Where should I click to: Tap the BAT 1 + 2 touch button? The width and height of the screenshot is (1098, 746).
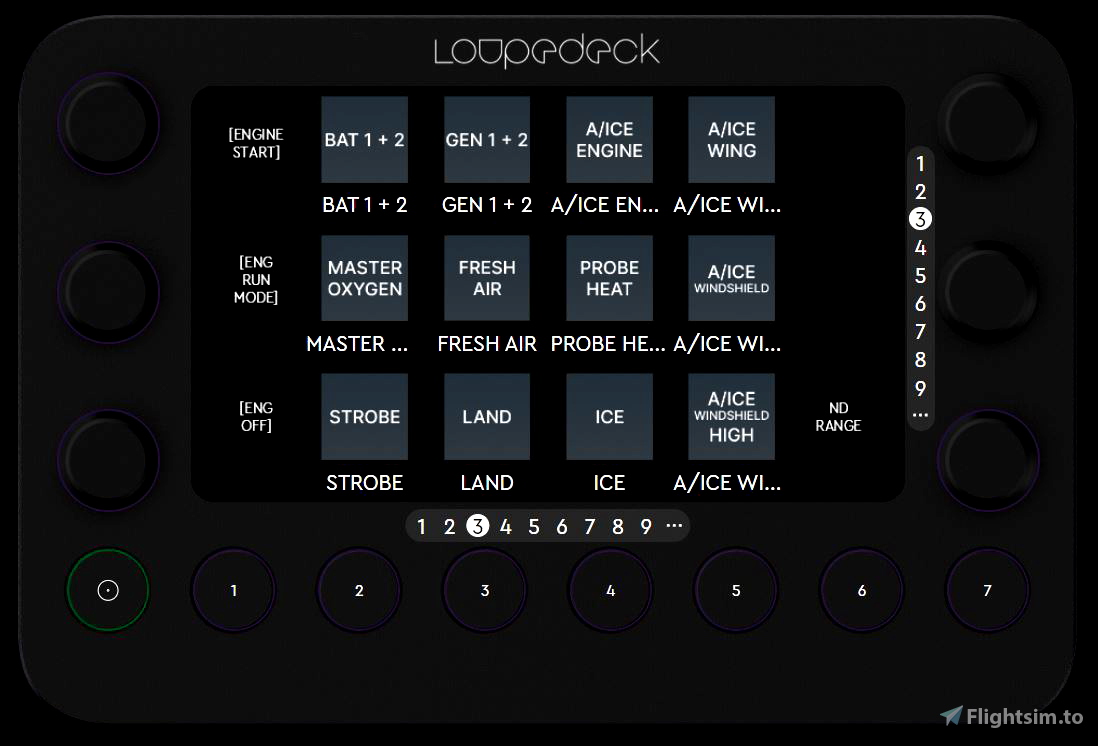pos(364,139)
